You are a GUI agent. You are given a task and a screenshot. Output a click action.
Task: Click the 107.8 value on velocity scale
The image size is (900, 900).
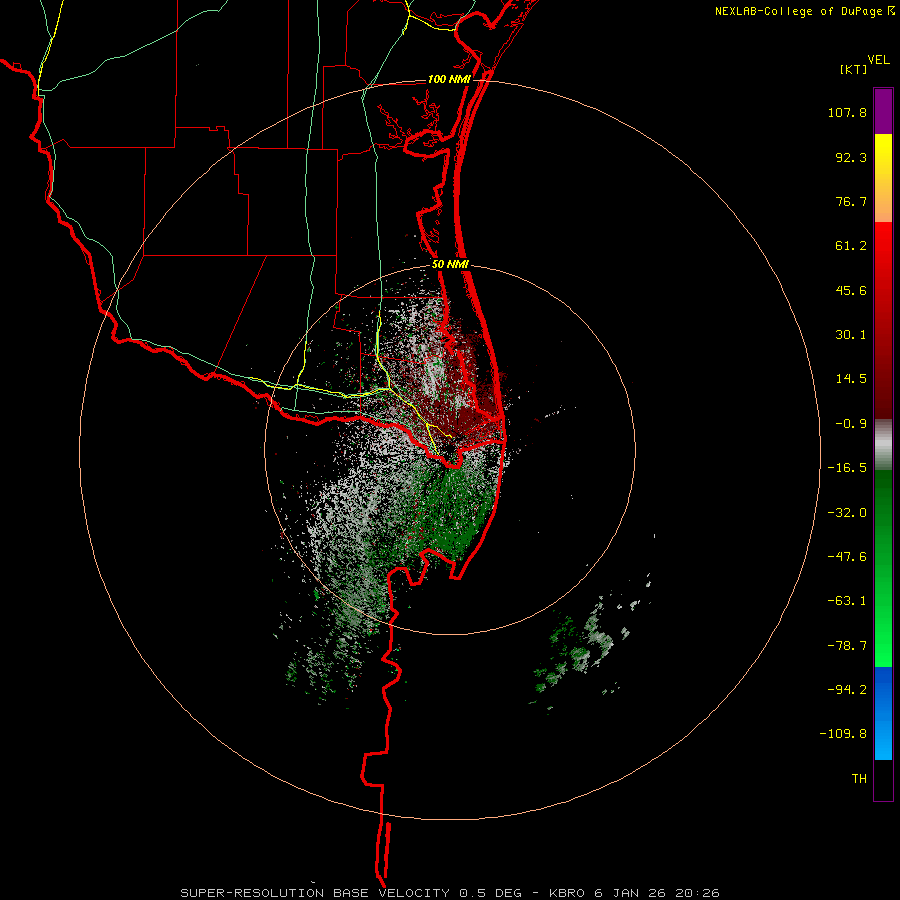point(847,112)
